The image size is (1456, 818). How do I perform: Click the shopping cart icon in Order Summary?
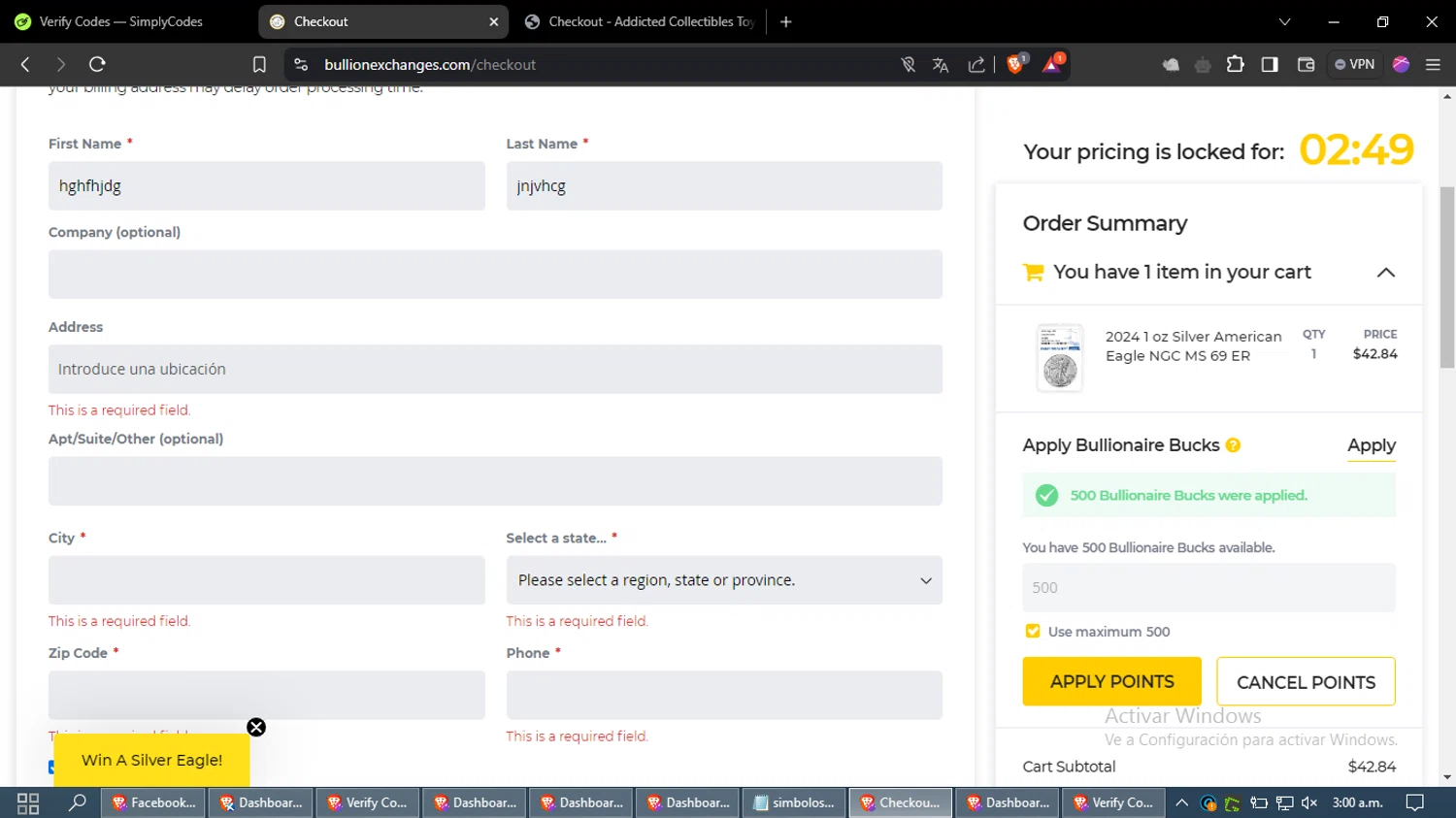tap(1034, 273)
